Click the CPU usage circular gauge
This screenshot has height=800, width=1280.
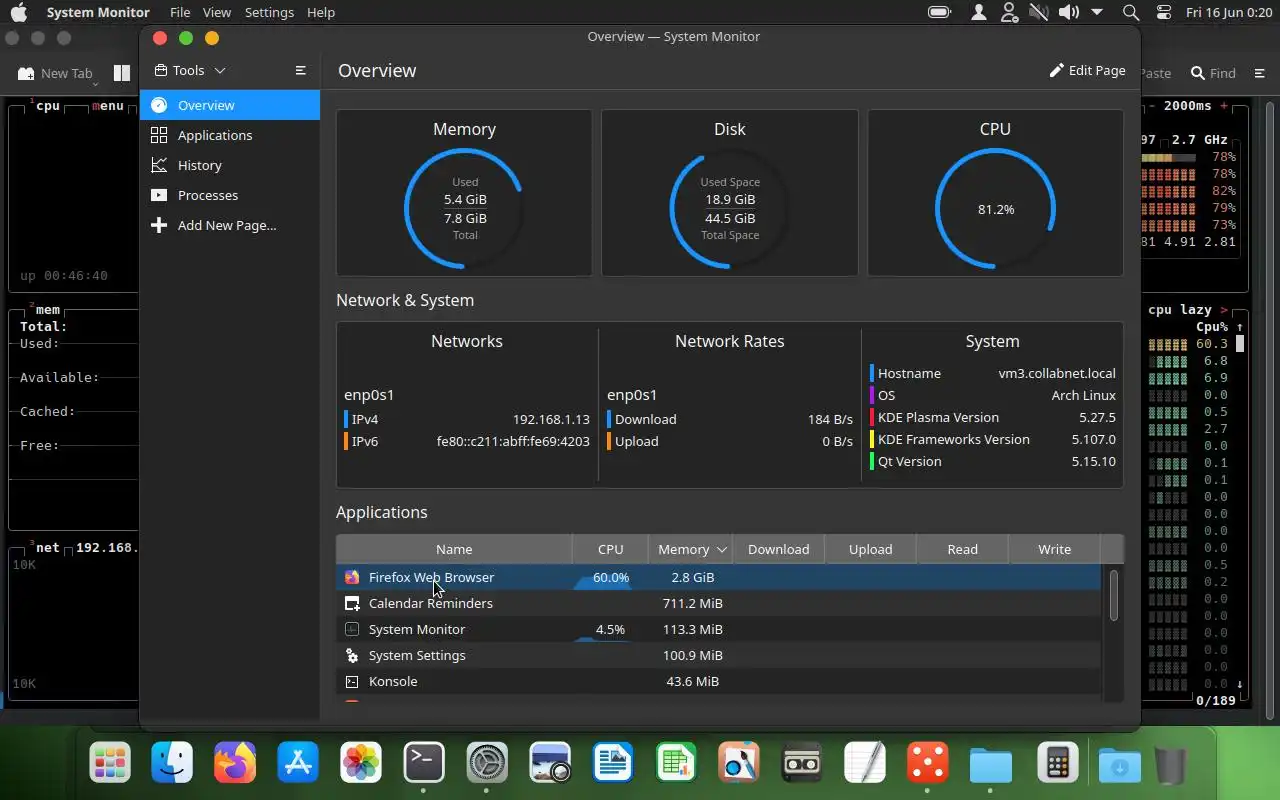point(995,209)
